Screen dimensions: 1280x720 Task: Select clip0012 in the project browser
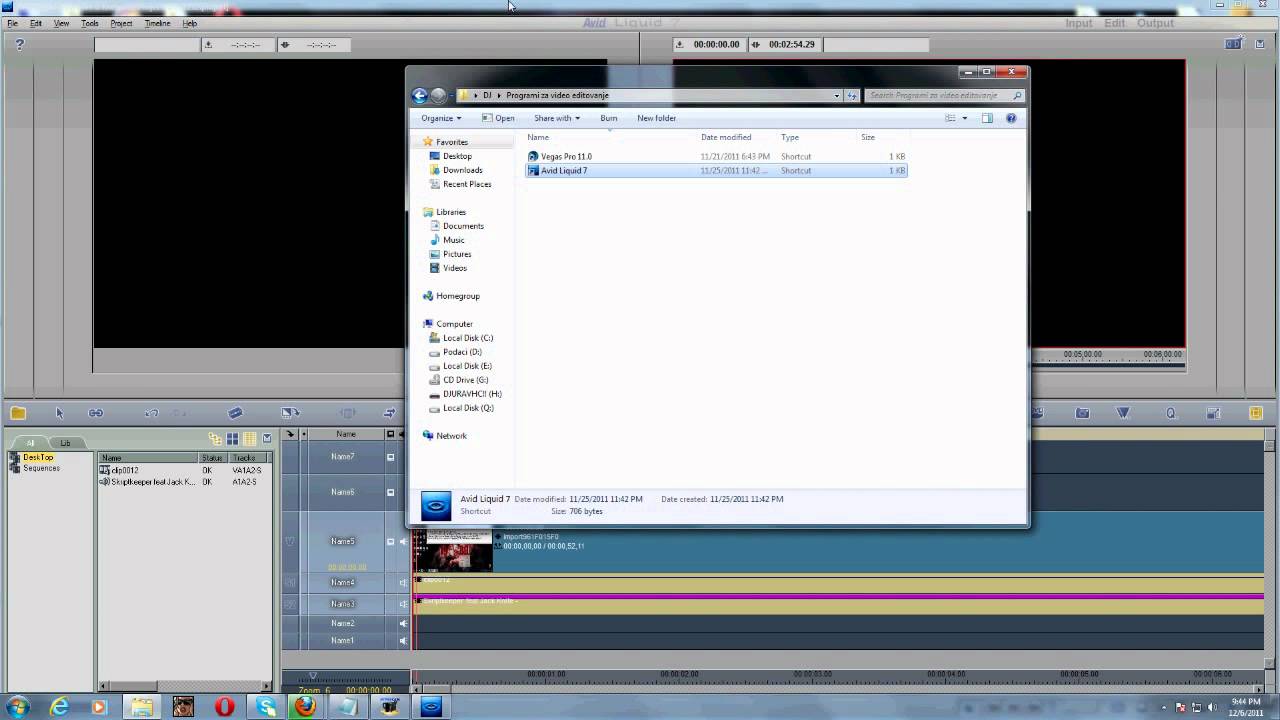tap(125, 470)
